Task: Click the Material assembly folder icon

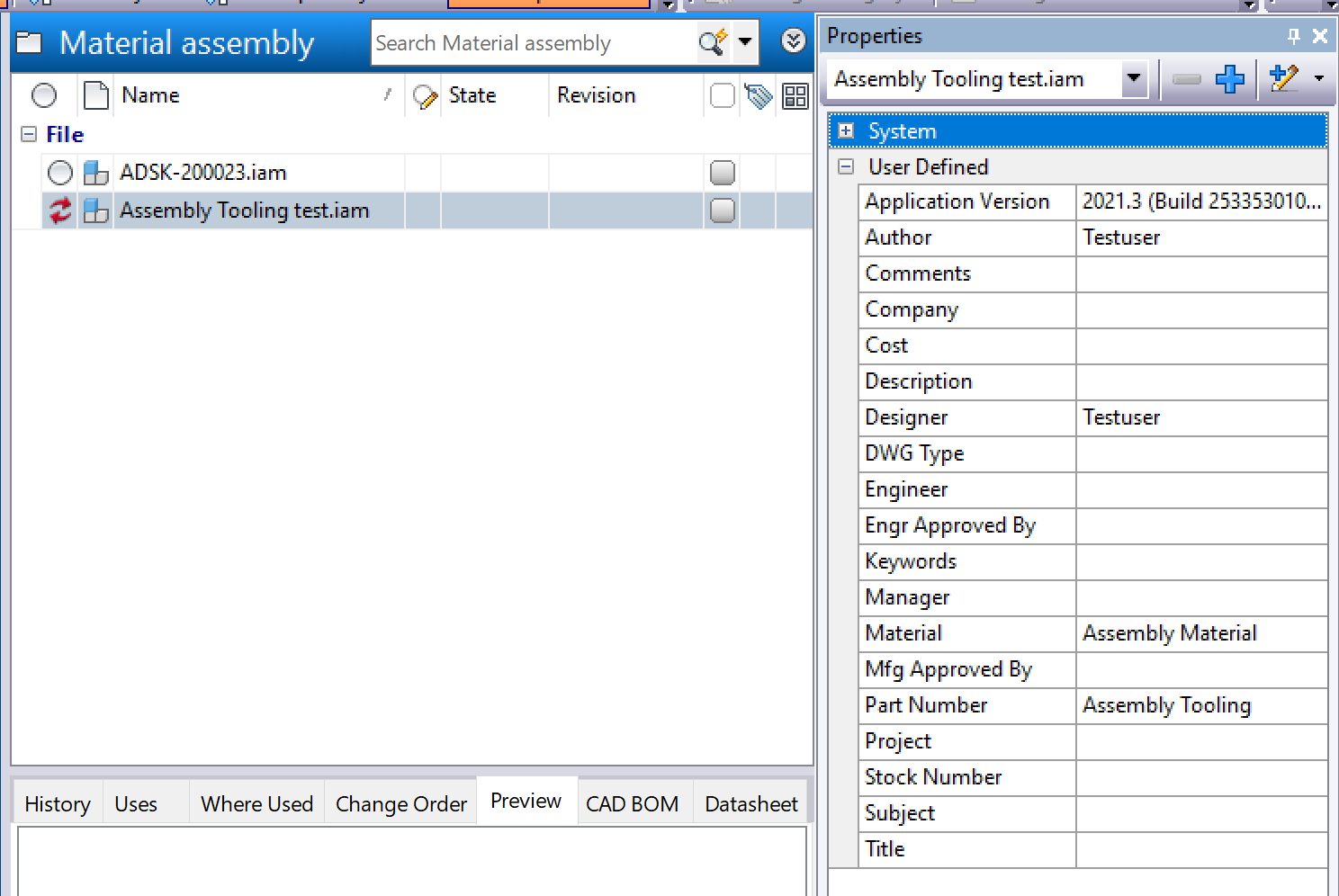Action: pyautogui.click(x=29, y=41)
